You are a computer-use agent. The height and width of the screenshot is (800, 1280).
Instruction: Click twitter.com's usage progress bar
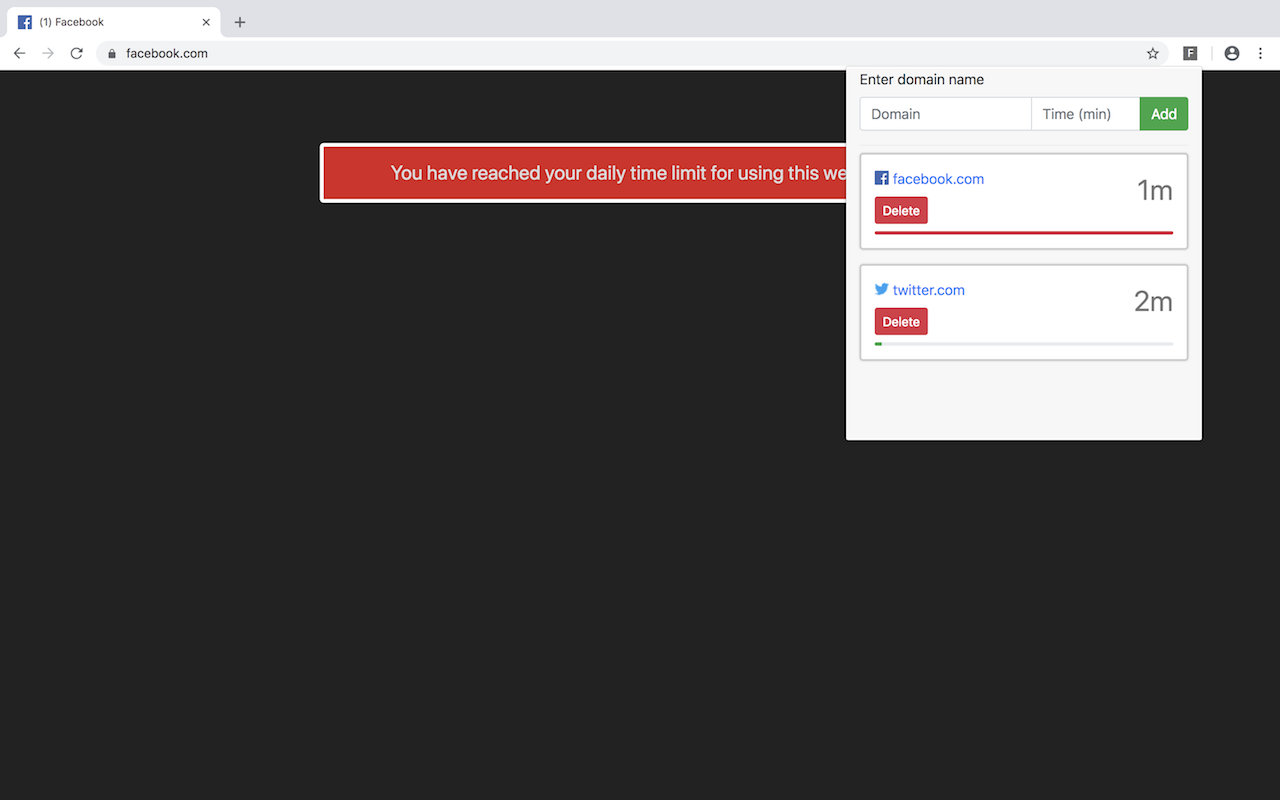(1024, 343)
